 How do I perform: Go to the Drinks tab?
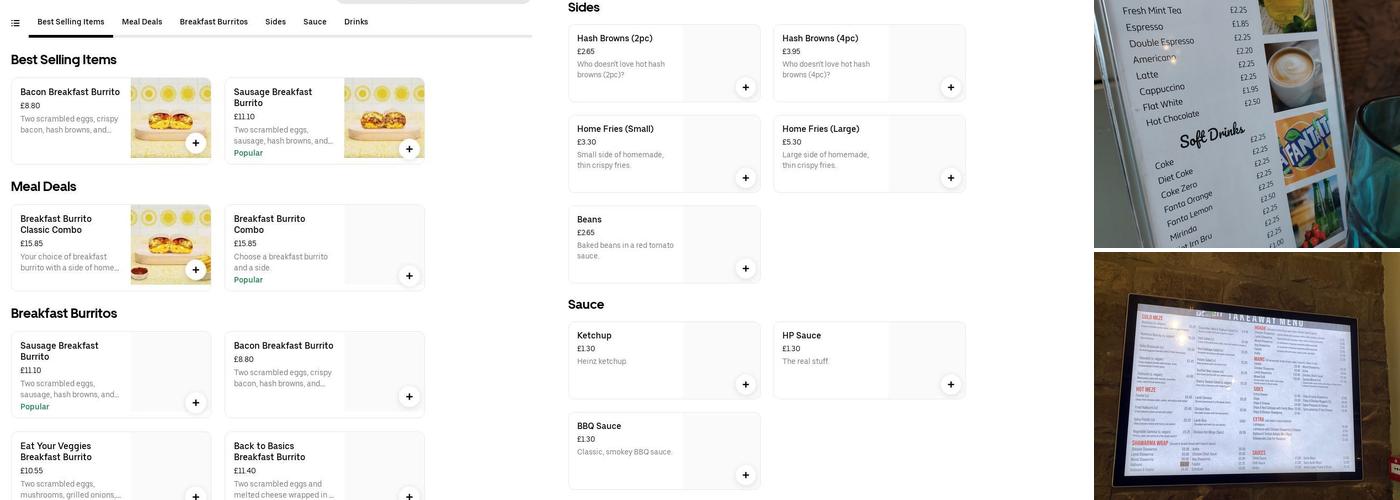[356, 22]
